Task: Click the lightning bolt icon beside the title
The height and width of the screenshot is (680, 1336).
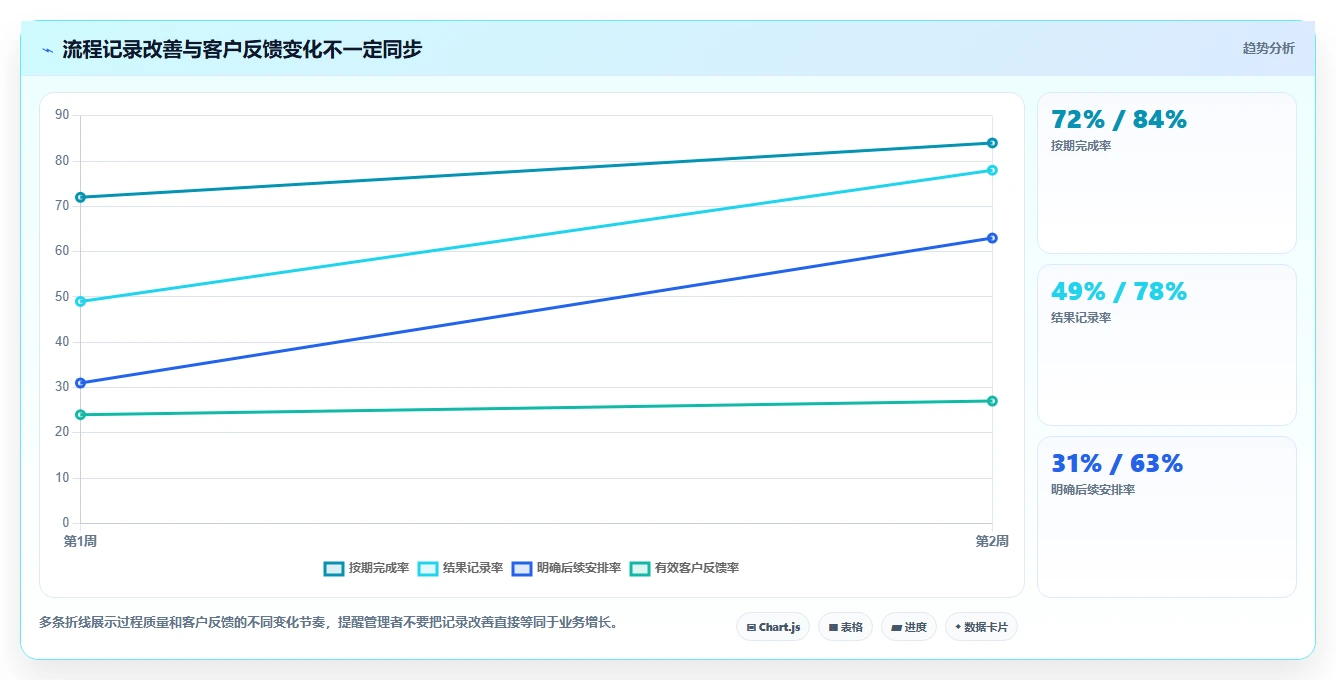Action: click(x=47, y=50)
